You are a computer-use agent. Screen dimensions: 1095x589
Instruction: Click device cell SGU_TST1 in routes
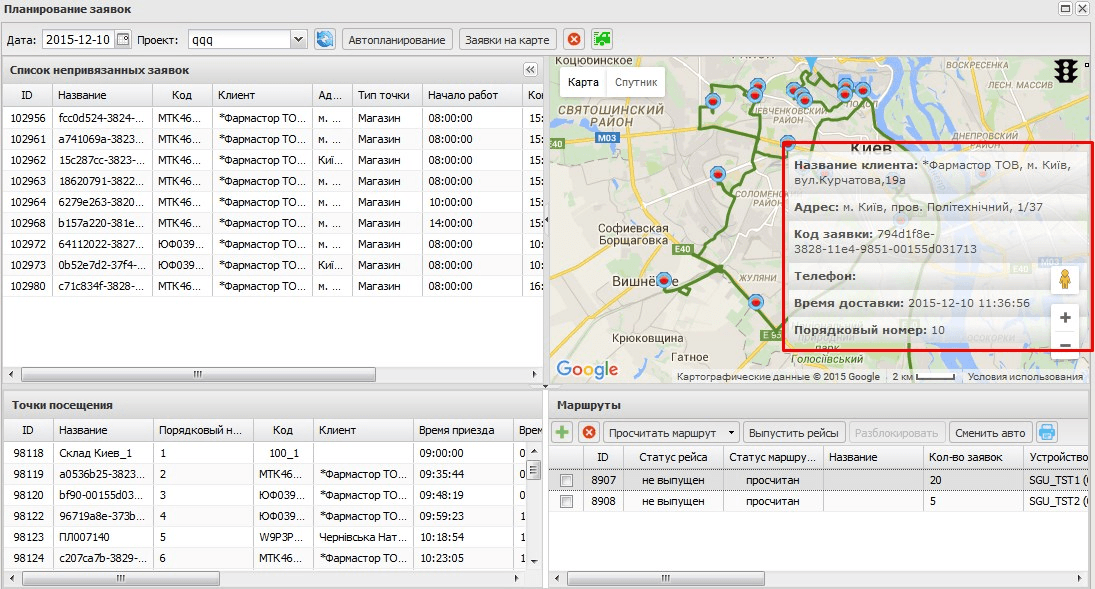(x=1057, y=481)
